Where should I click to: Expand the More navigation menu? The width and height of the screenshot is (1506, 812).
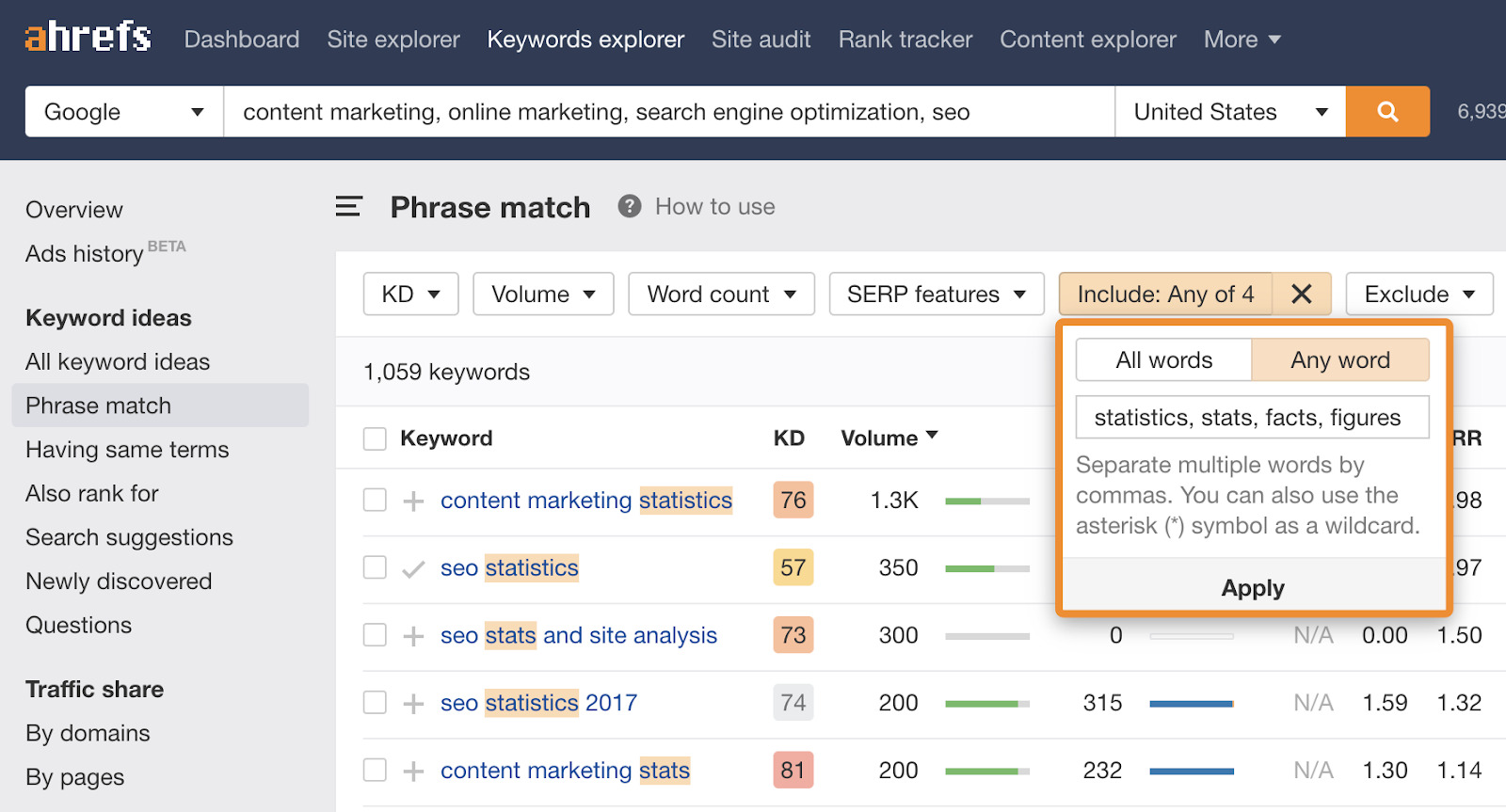[1242, 40]
